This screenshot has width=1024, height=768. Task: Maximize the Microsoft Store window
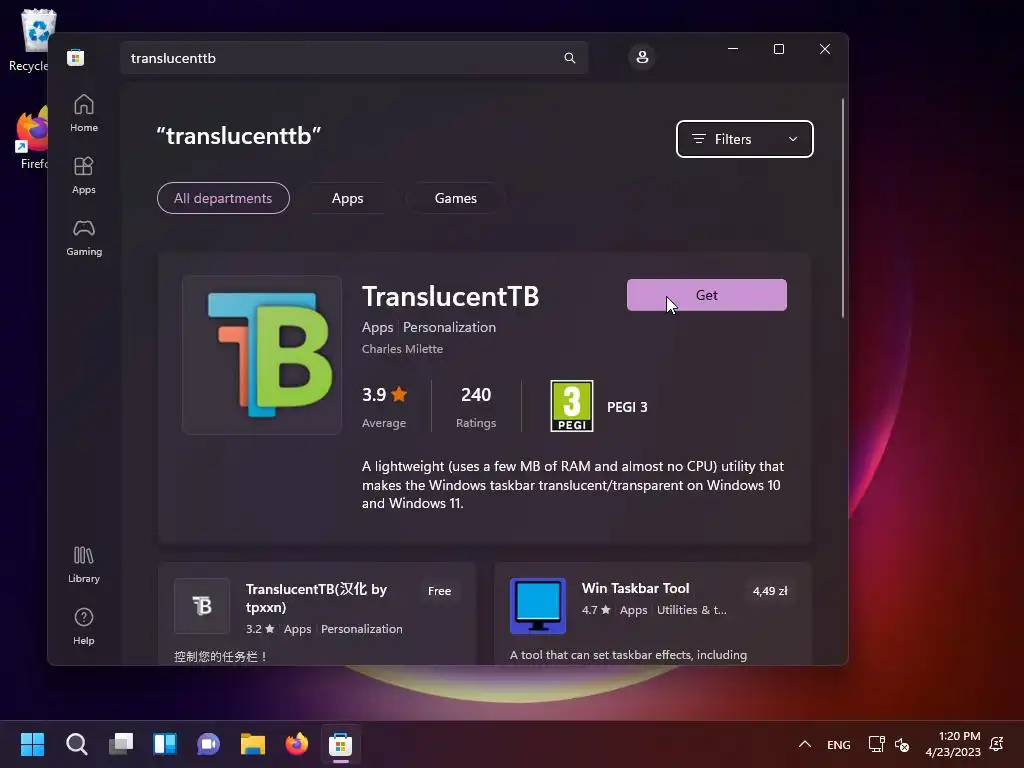click(x=778, y=49)
